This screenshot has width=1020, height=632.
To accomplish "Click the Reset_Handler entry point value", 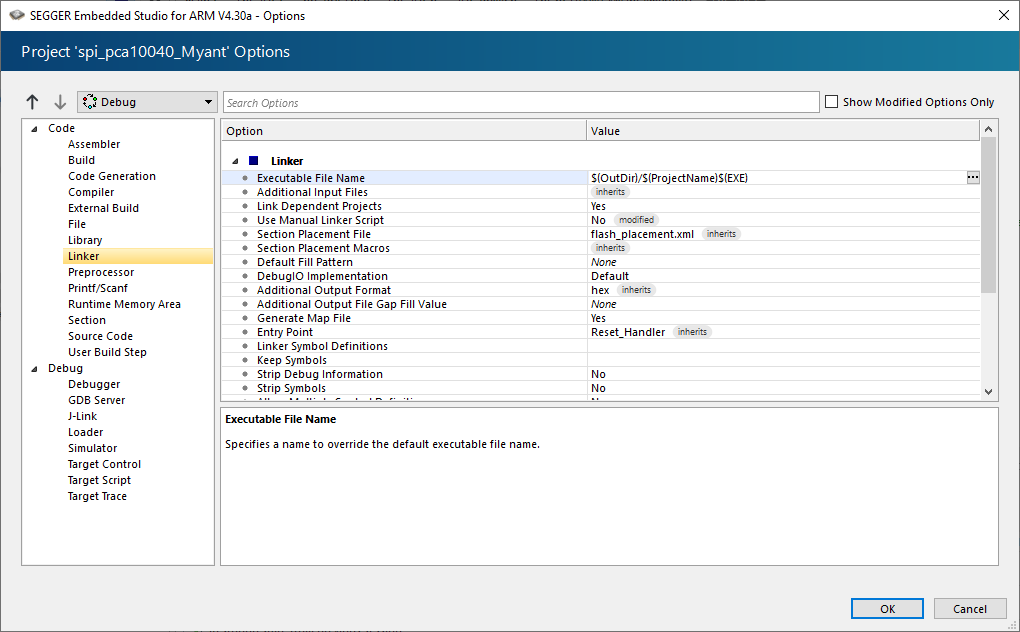I will 628,332.
